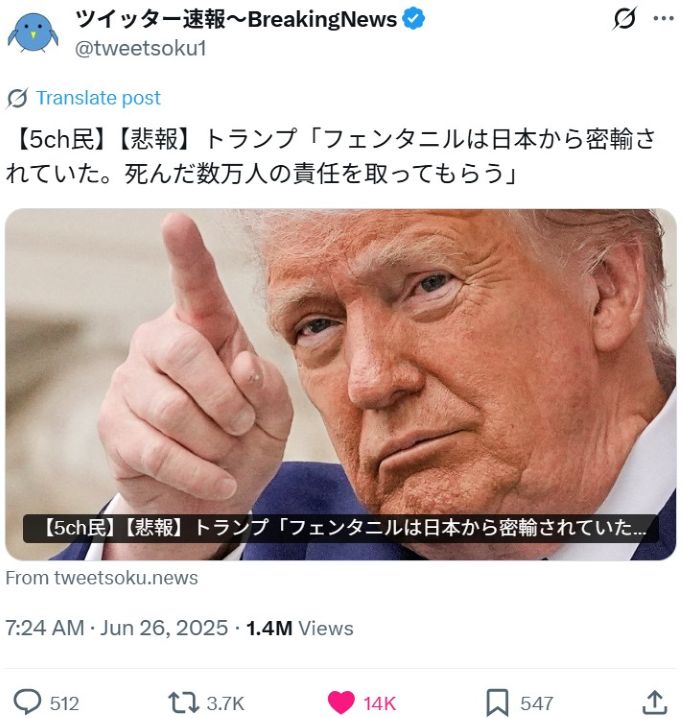Click the 1.4M Views count

[300, 628]
